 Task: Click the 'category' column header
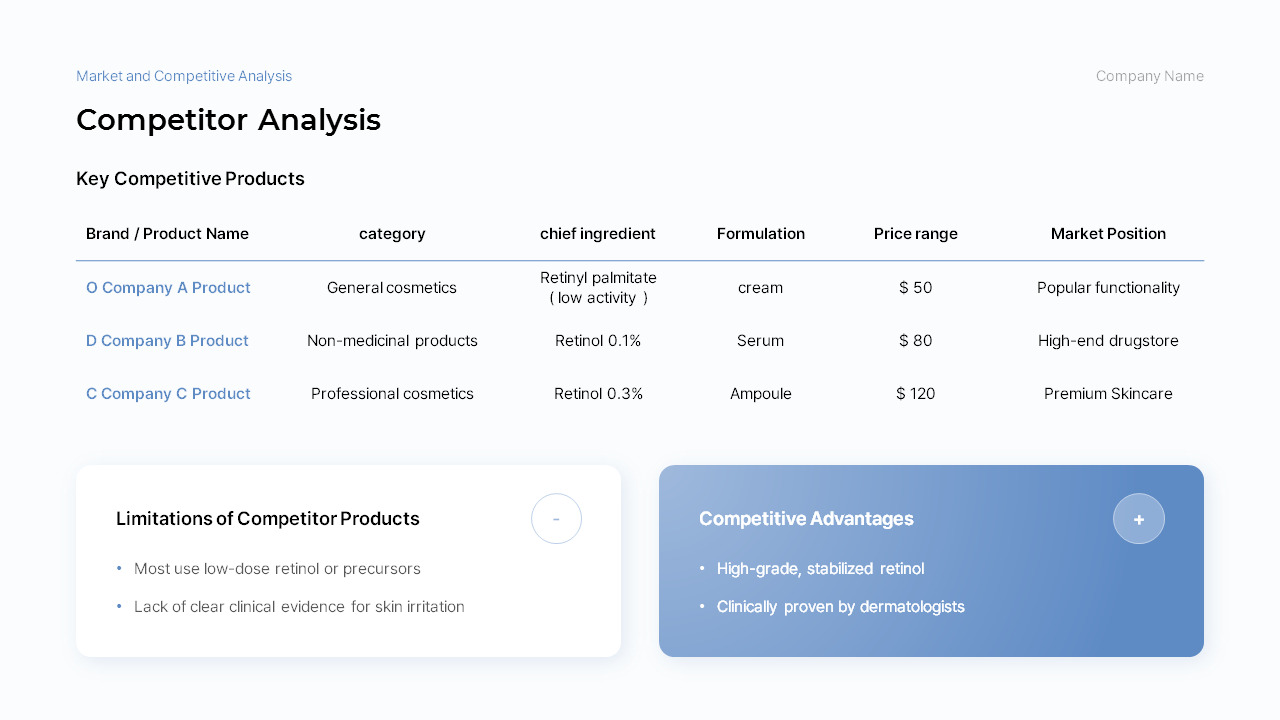pos(392,234)
